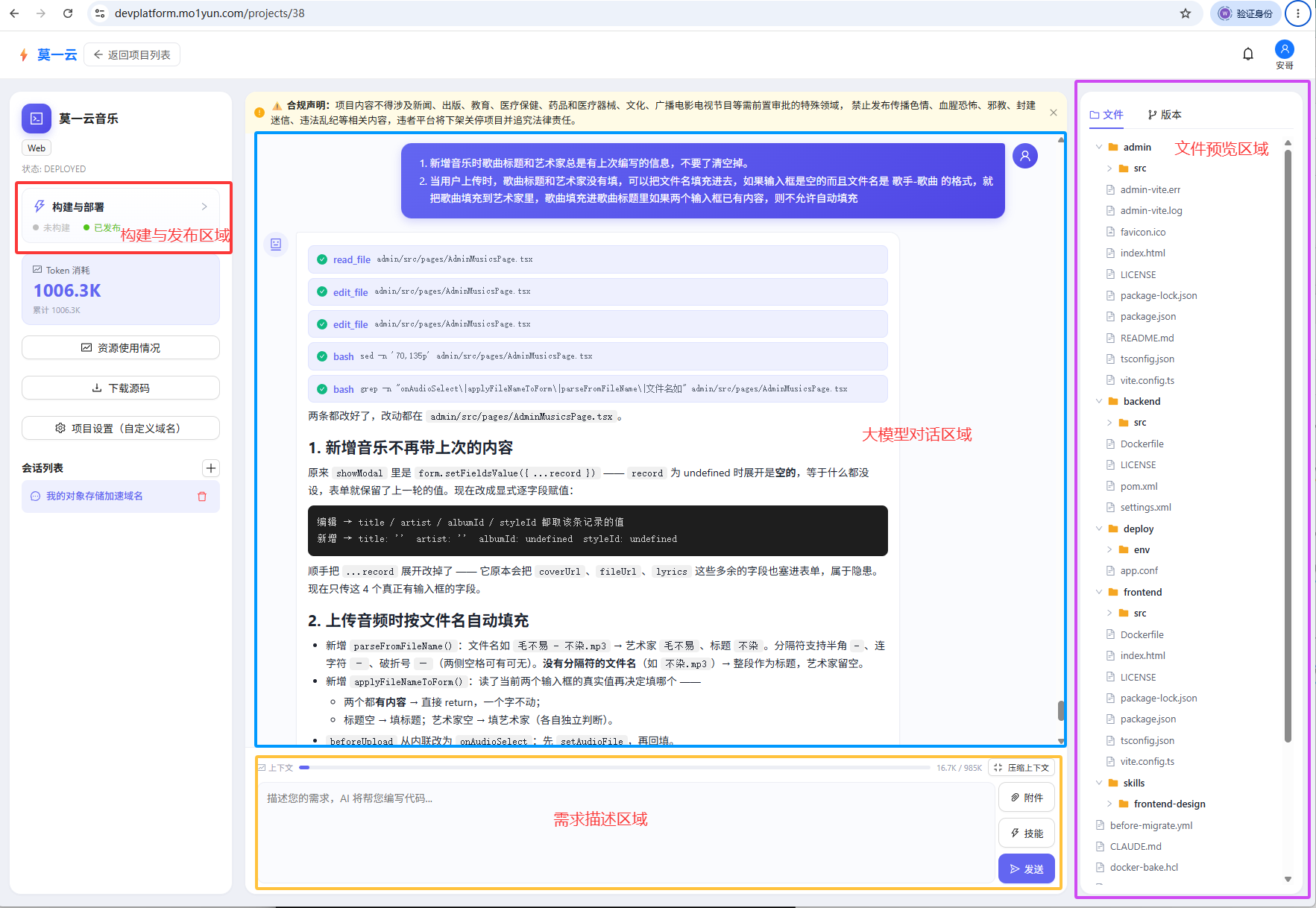Open favicon.ico file

(1142, 232)
